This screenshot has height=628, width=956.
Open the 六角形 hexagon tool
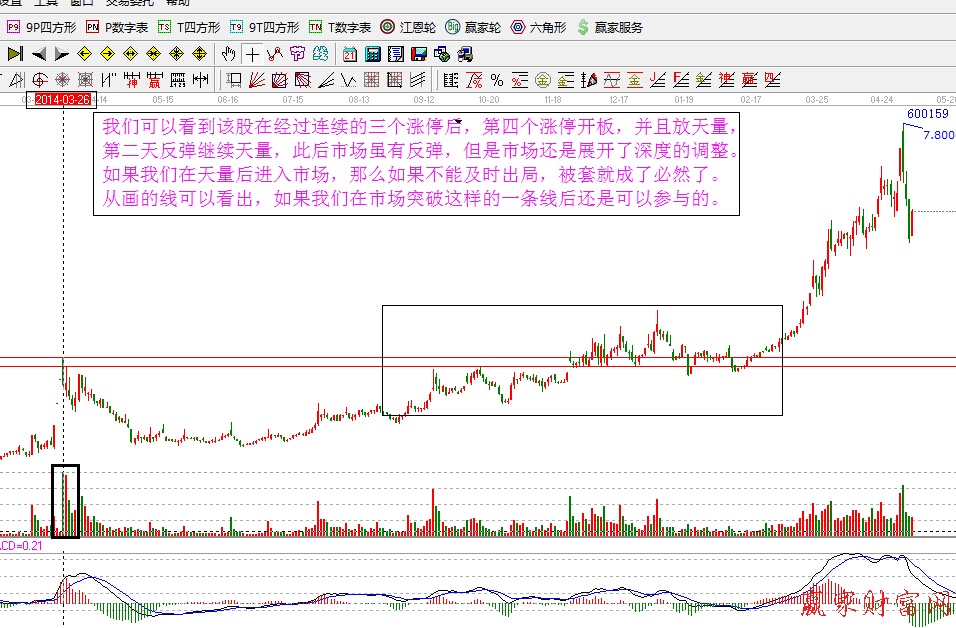(x=538, y=27)
